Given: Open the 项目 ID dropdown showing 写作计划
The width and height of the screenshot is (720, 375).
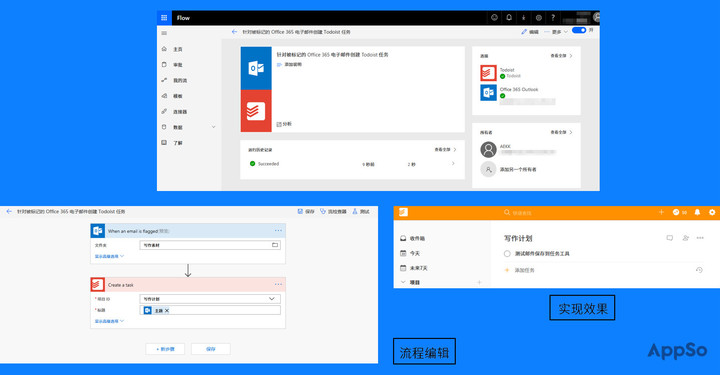Looking at the screenshot, I should pos(210,299).
